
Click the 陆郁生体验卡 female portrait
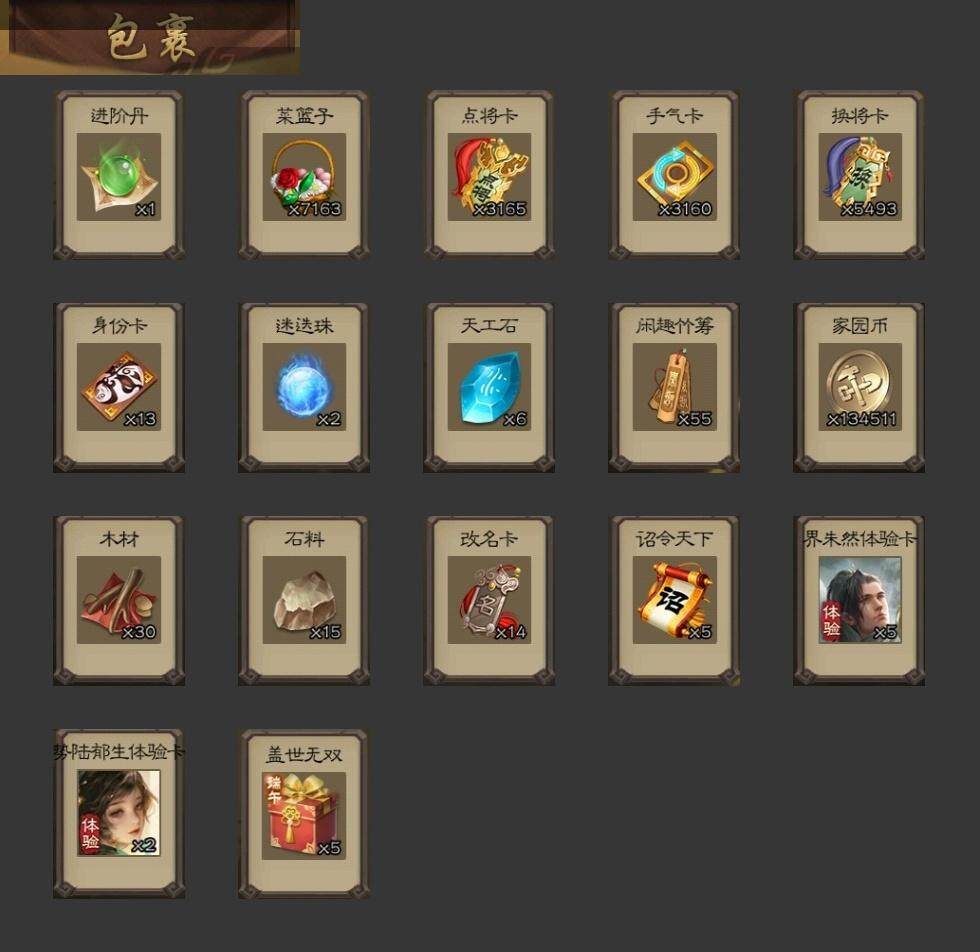coord(119,813)
